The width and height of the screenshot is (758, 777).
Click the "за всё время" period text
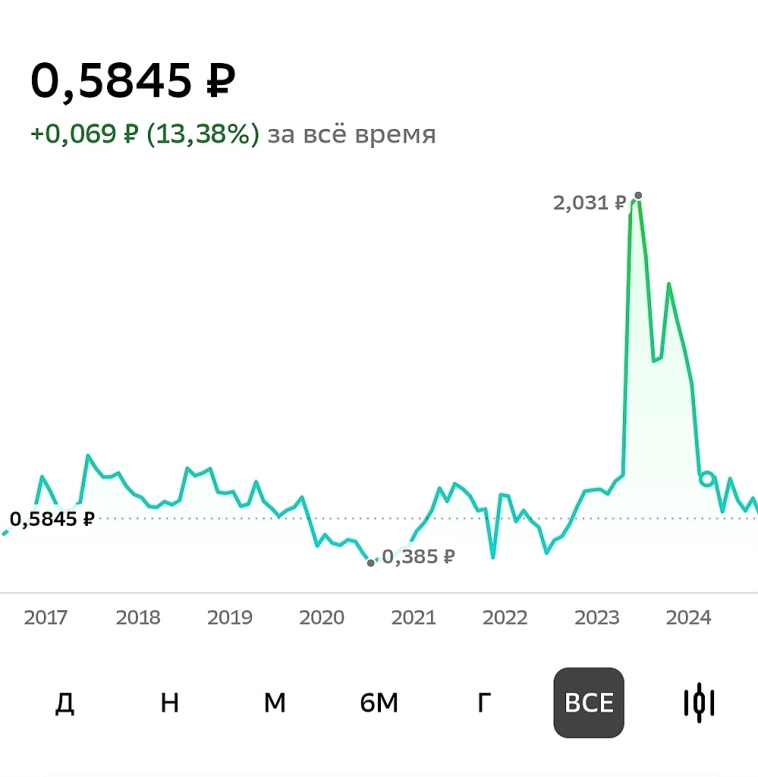pyautogui.click(x=351, y=134)
